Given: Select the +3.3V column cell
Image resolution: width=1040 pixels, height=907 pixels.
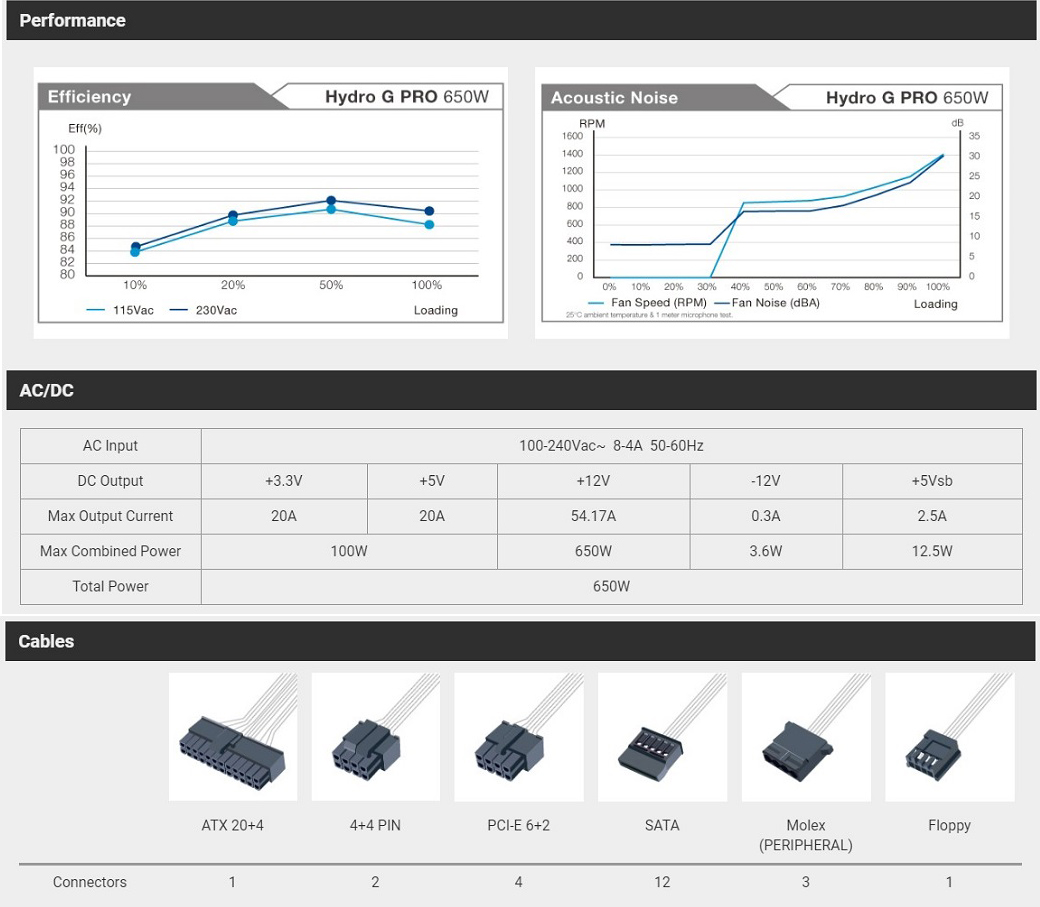Looking at the screenshot, I should click(x=284, y=481).
